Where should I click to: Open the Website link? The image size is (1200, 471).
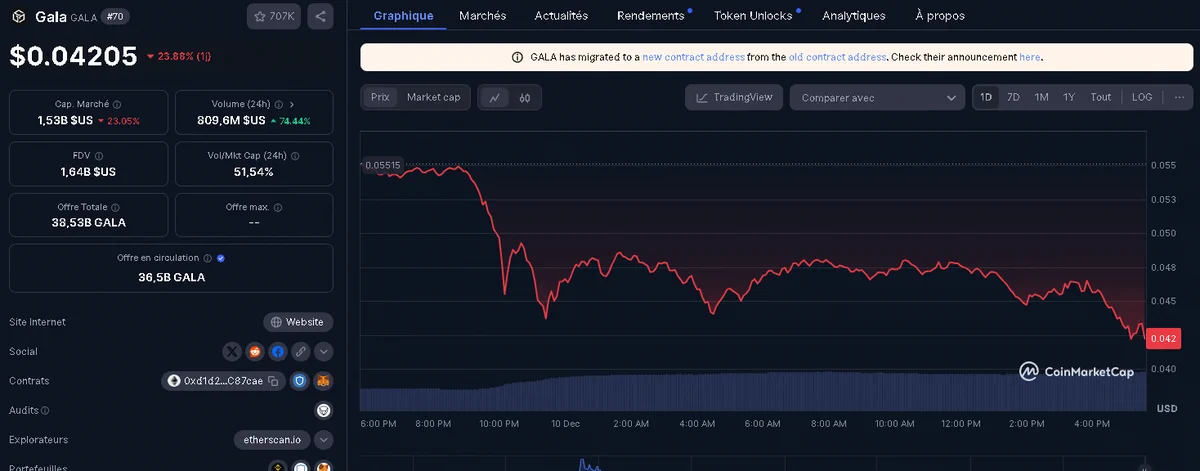[298, 322]
